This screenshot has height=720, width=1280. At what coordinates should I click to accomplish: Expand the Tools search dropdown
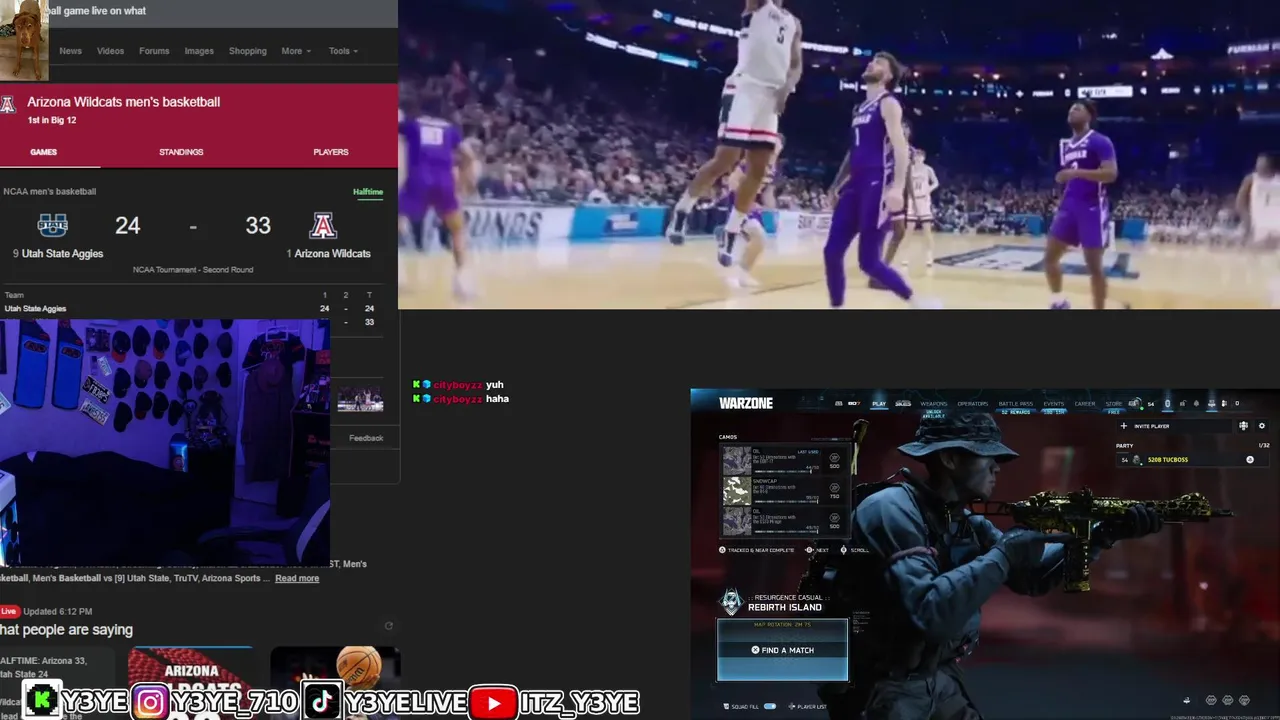coord(343,51)
